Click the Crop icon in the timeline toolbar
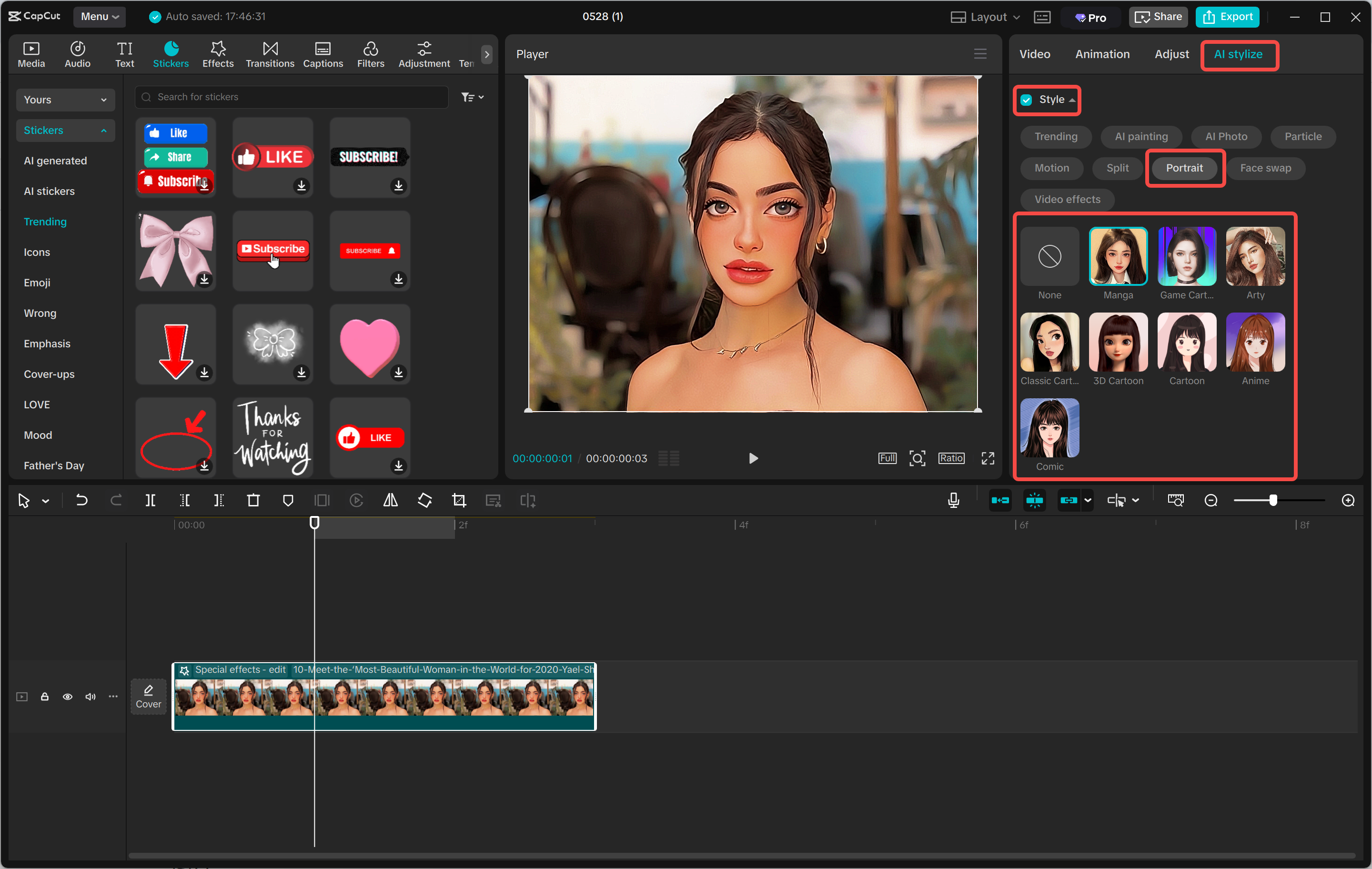 [x=459, y=500]
